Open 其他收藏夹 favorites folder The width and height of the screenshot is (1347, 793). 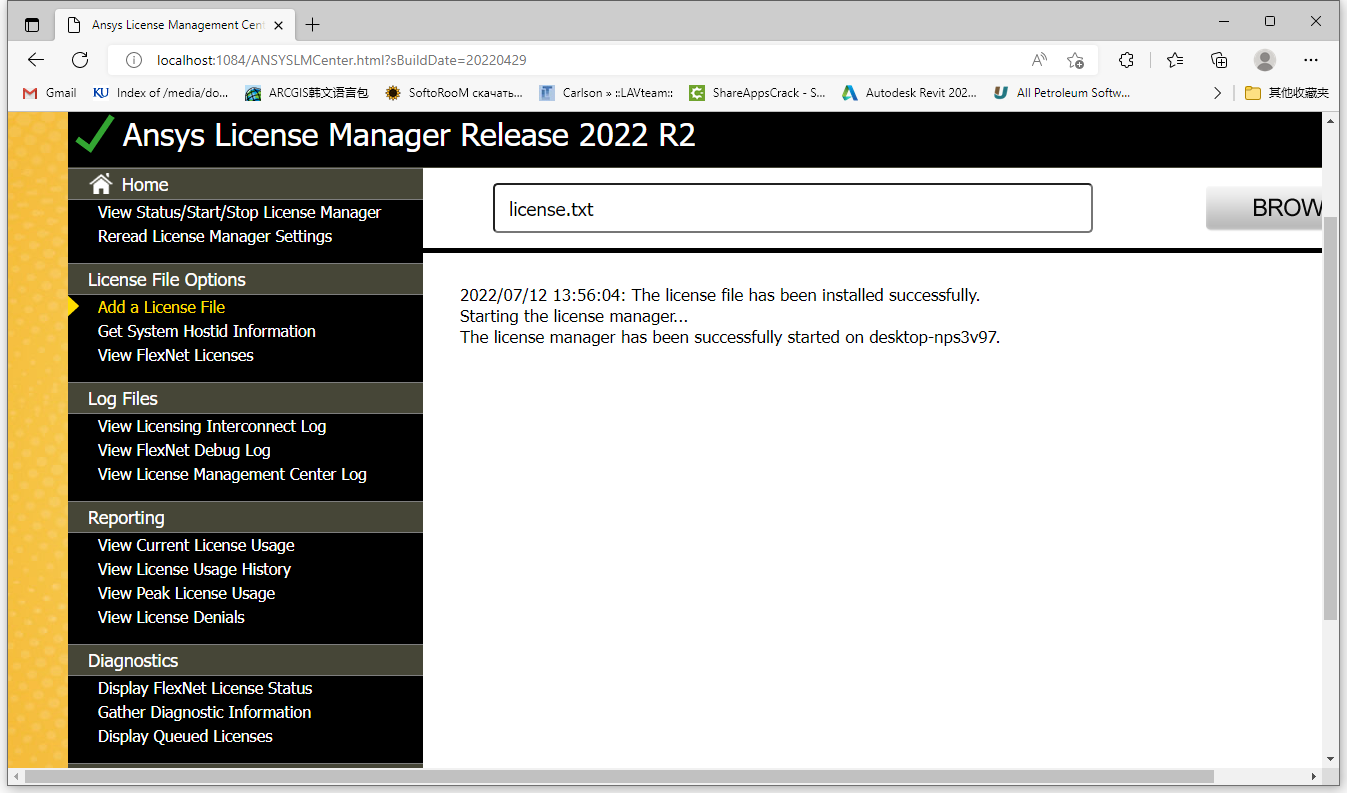1287,93
